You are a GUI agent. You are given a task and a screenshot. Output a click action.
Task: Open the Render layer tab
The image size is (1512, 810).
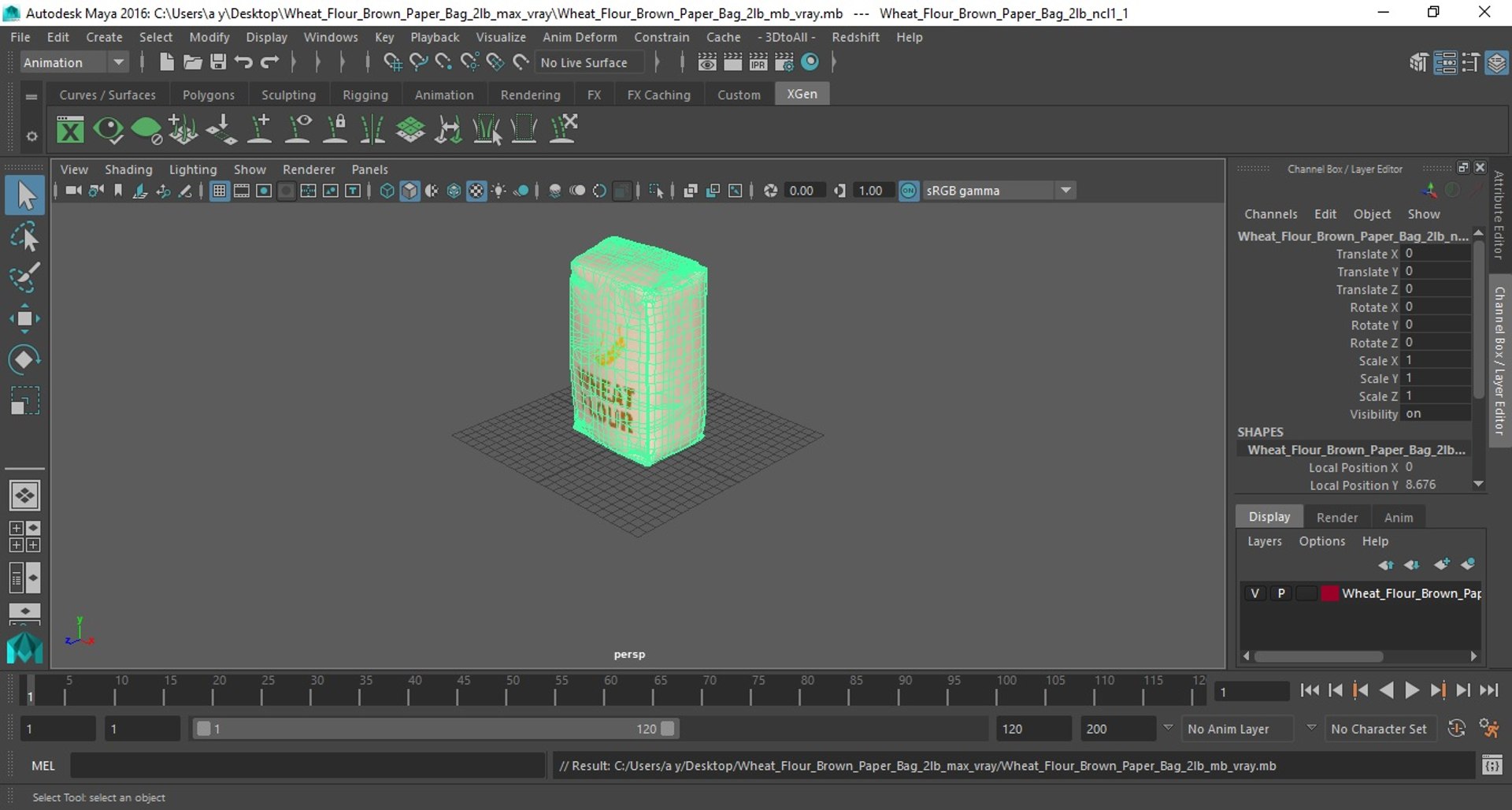tap(1336, 517)
